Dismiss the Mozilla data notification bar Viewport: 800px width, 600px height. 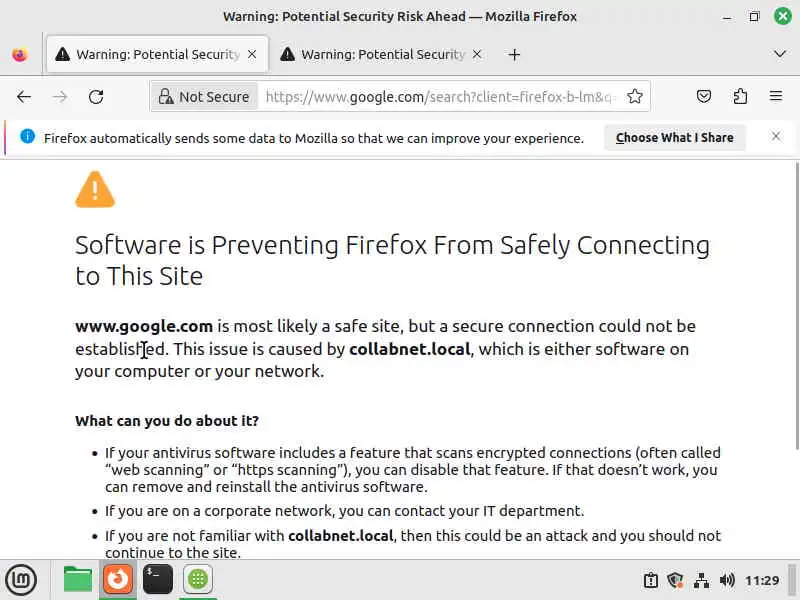point(776,137)
